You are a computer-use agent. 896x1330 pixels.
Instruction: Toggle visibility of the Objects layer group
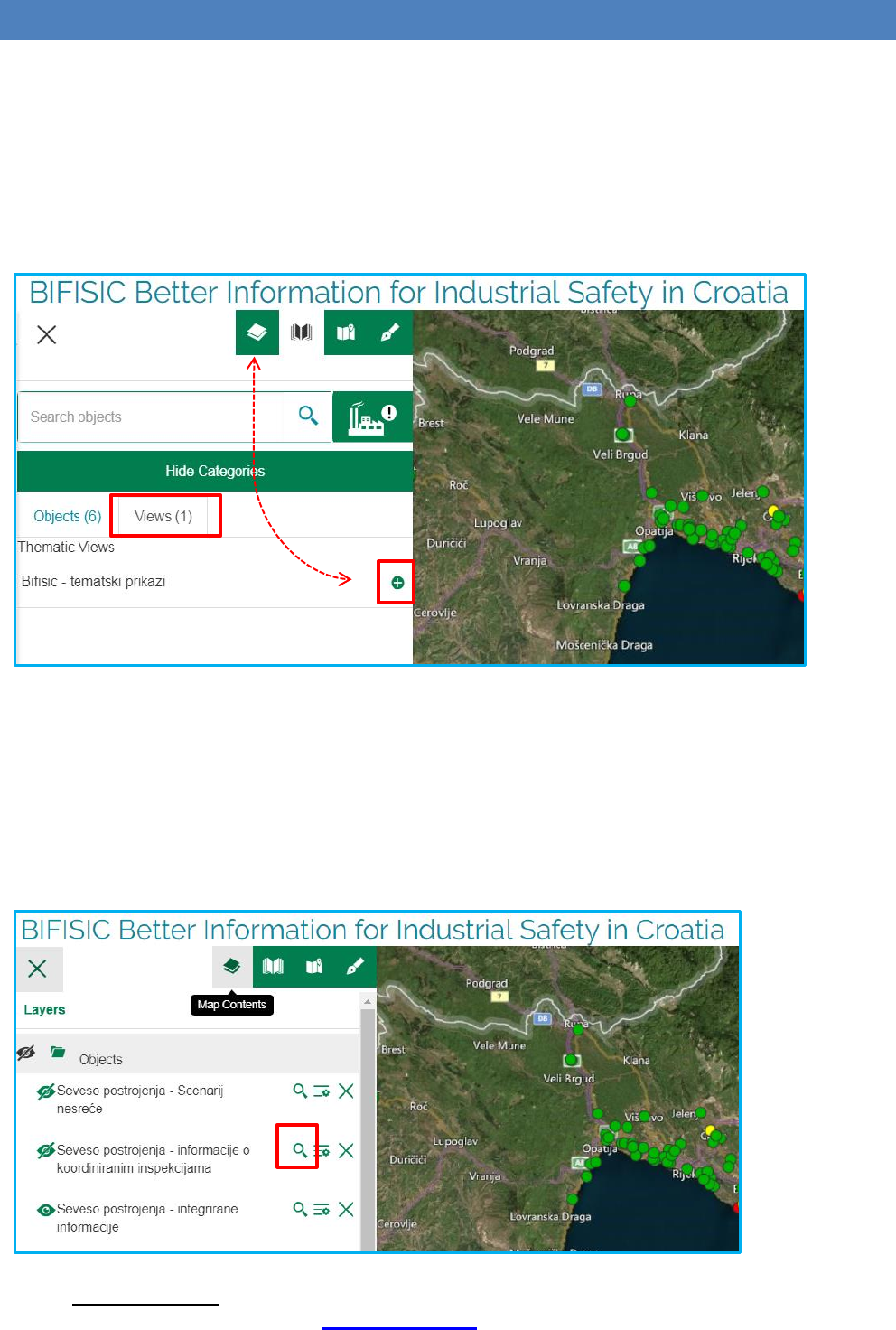click(x=26, y=1053)
